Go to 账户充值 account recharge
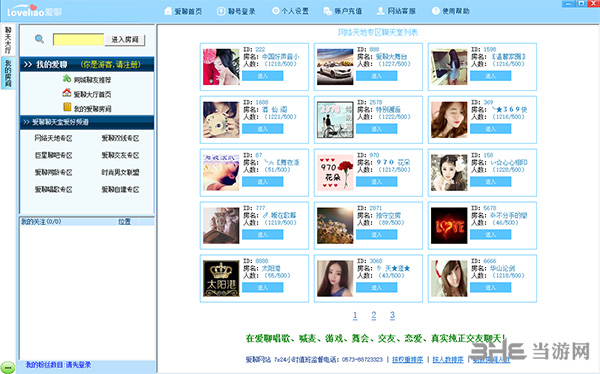Screen dimensions: 600x374 342,11
